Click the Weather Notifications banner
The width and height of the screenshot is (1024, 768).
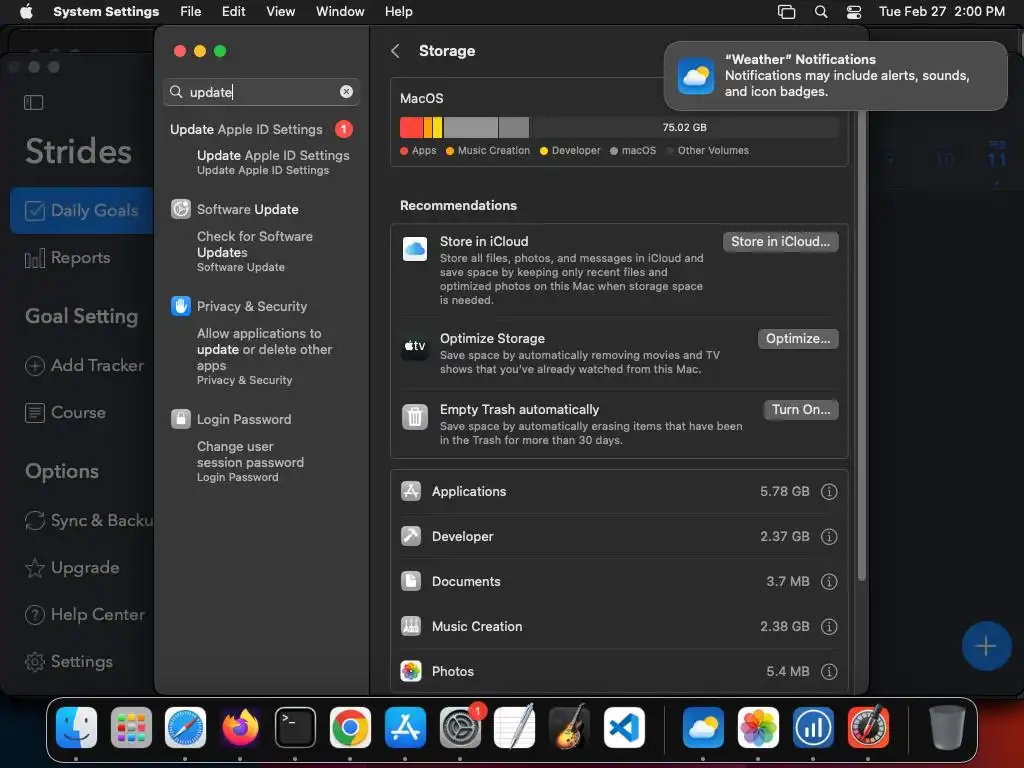pyautogui.click(x=836, y=76)
